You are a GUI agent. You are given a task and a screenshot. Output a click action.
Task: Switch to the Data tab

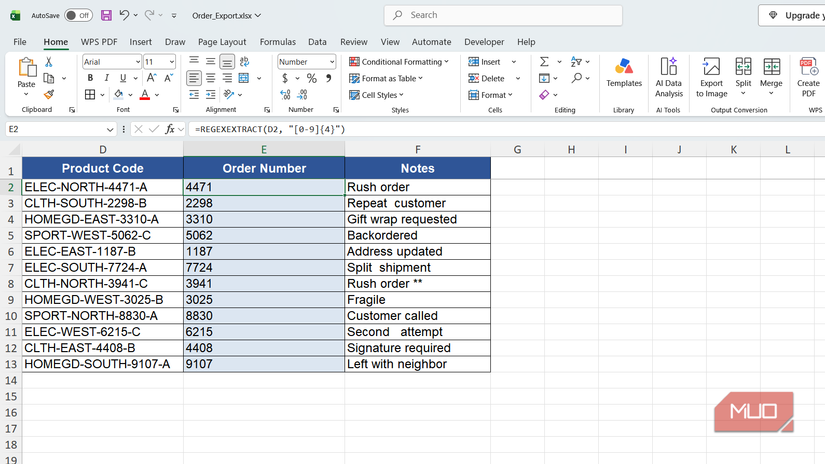coord(317,42)
